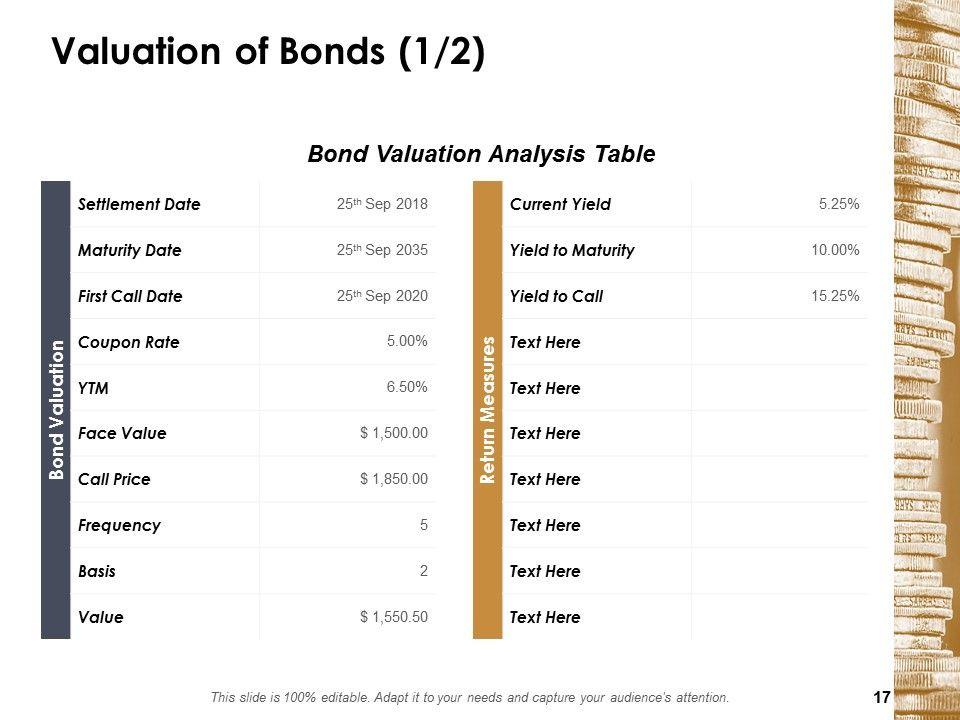The height and width of the screenshot is (720, 960).
Task: Click the slide number 17
Action: [881, 697]
